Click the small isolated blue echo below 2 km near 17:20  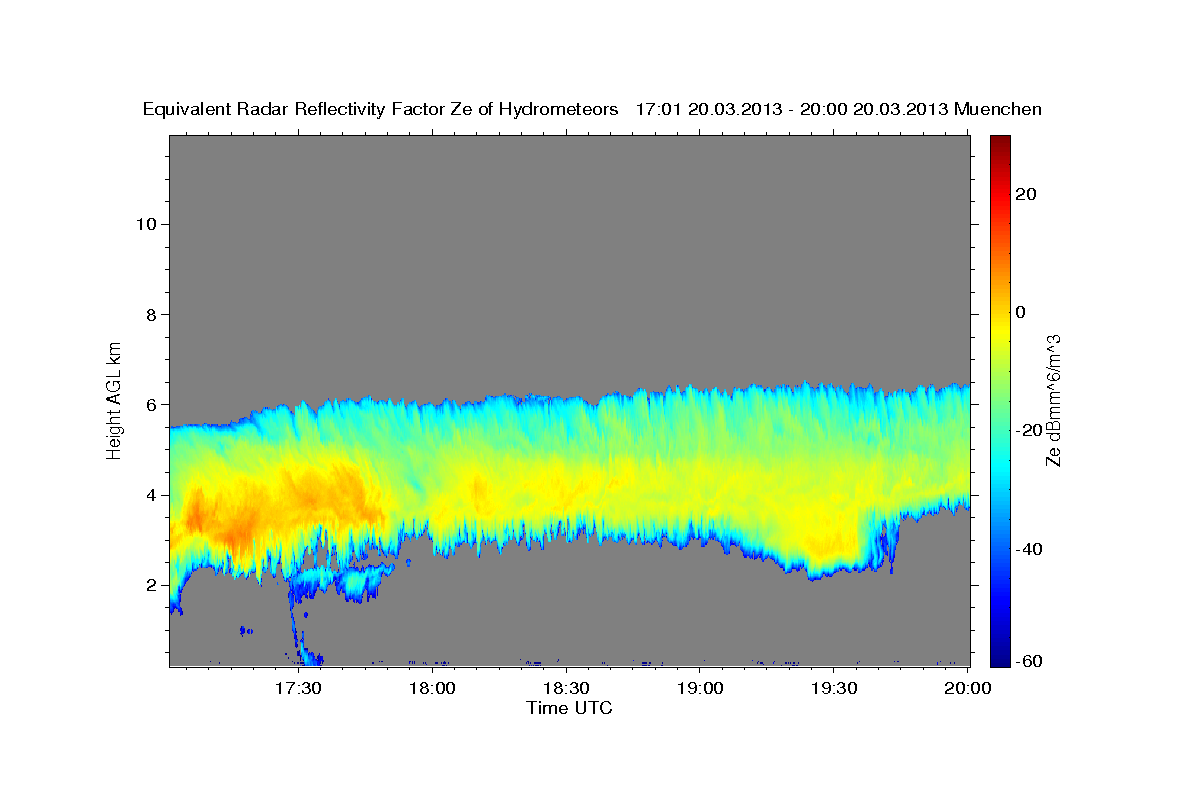coord(246,630)
